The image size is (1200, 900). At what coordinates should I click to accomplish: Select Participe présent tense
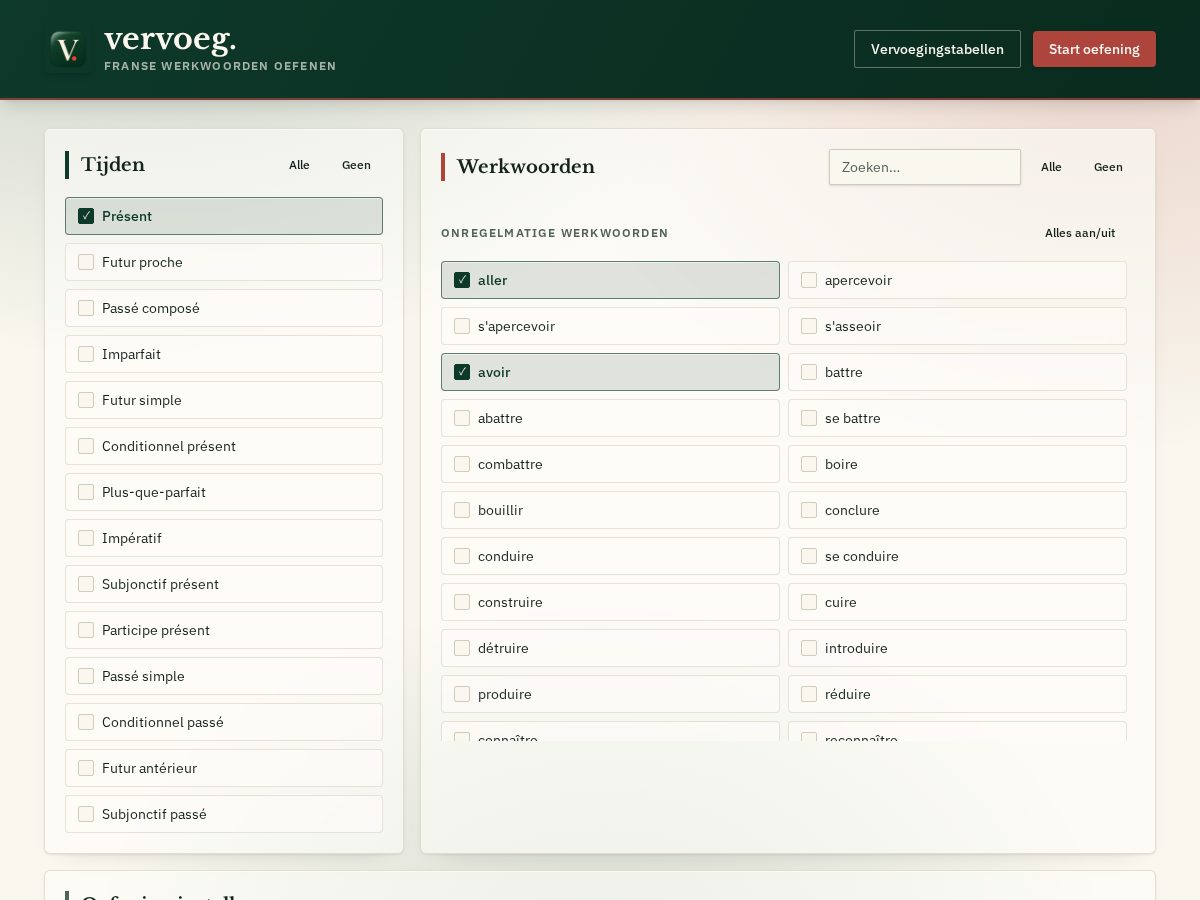(x=224, y=630)
